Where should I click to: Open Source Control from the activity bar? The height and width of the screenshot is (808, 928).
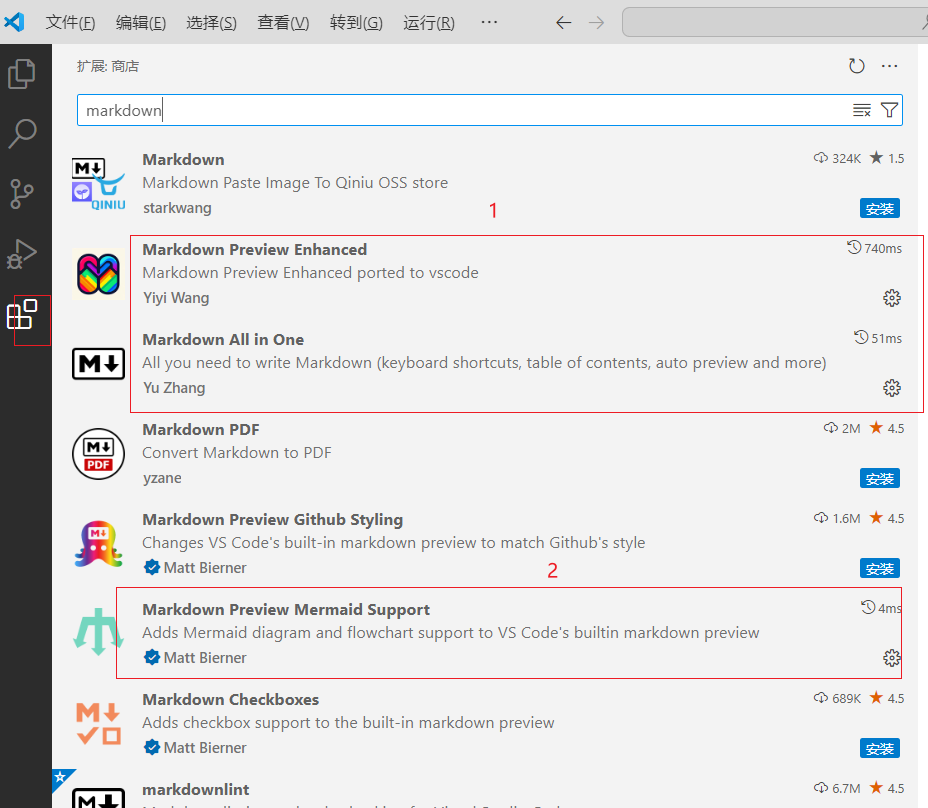pyautogui.click(x=22, y=194)
